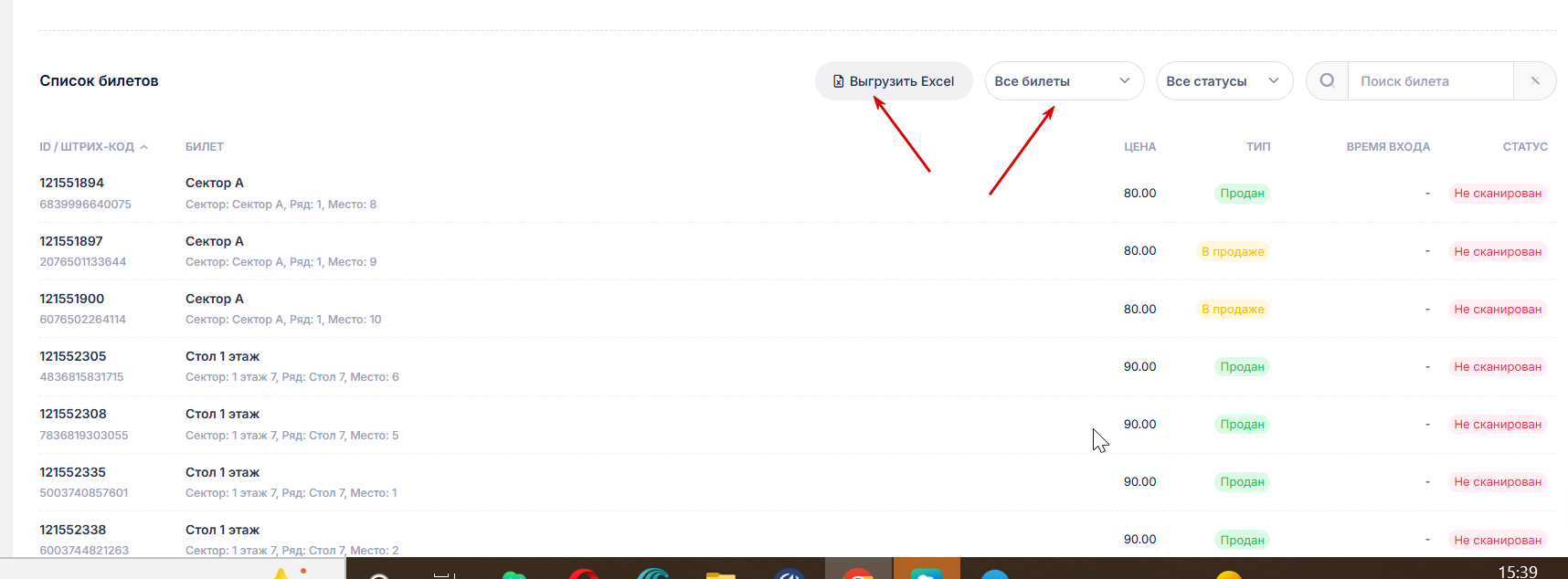Click seat details ending Место: 10

[x=283, y=320]
